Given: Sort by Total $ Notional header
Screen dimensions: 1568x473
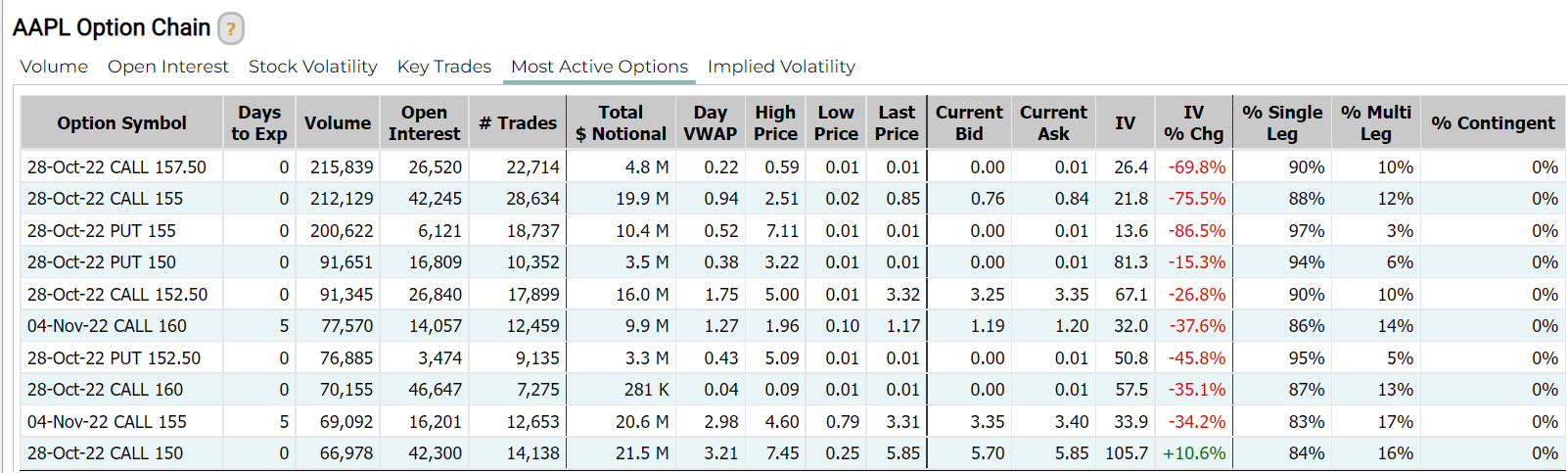Looking at the screenshot, I should point(621,123).
